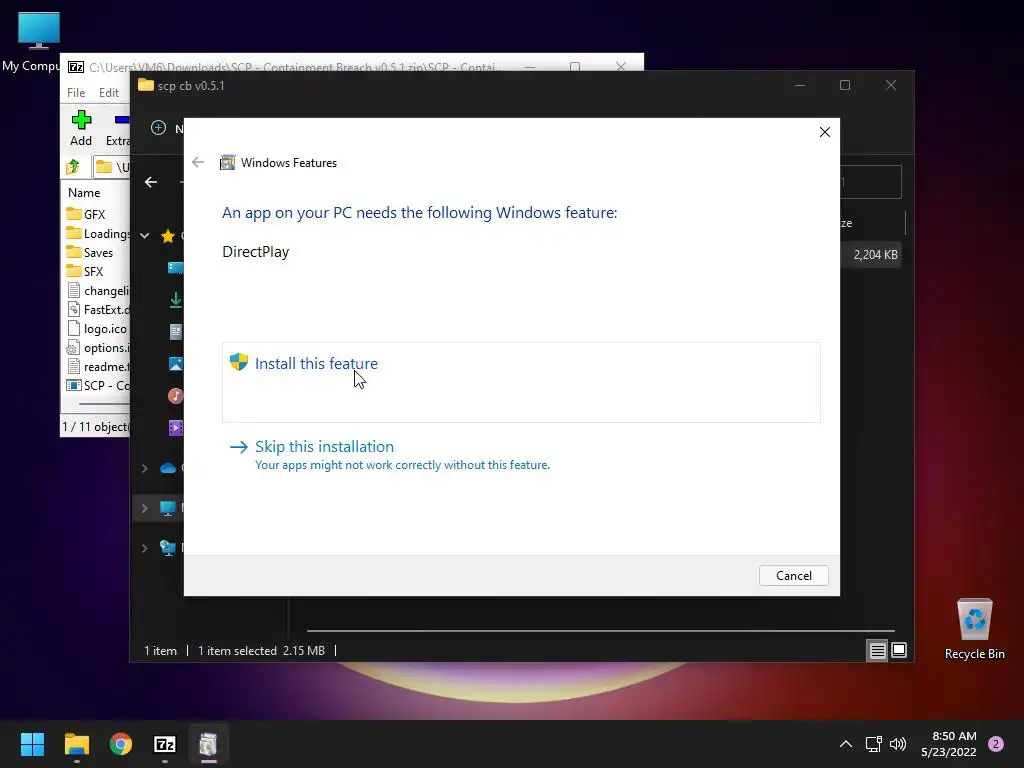Screen dimensions: 1024x768
Task: Click the OneDrive cloud icon
Action: tap(168, 468)
